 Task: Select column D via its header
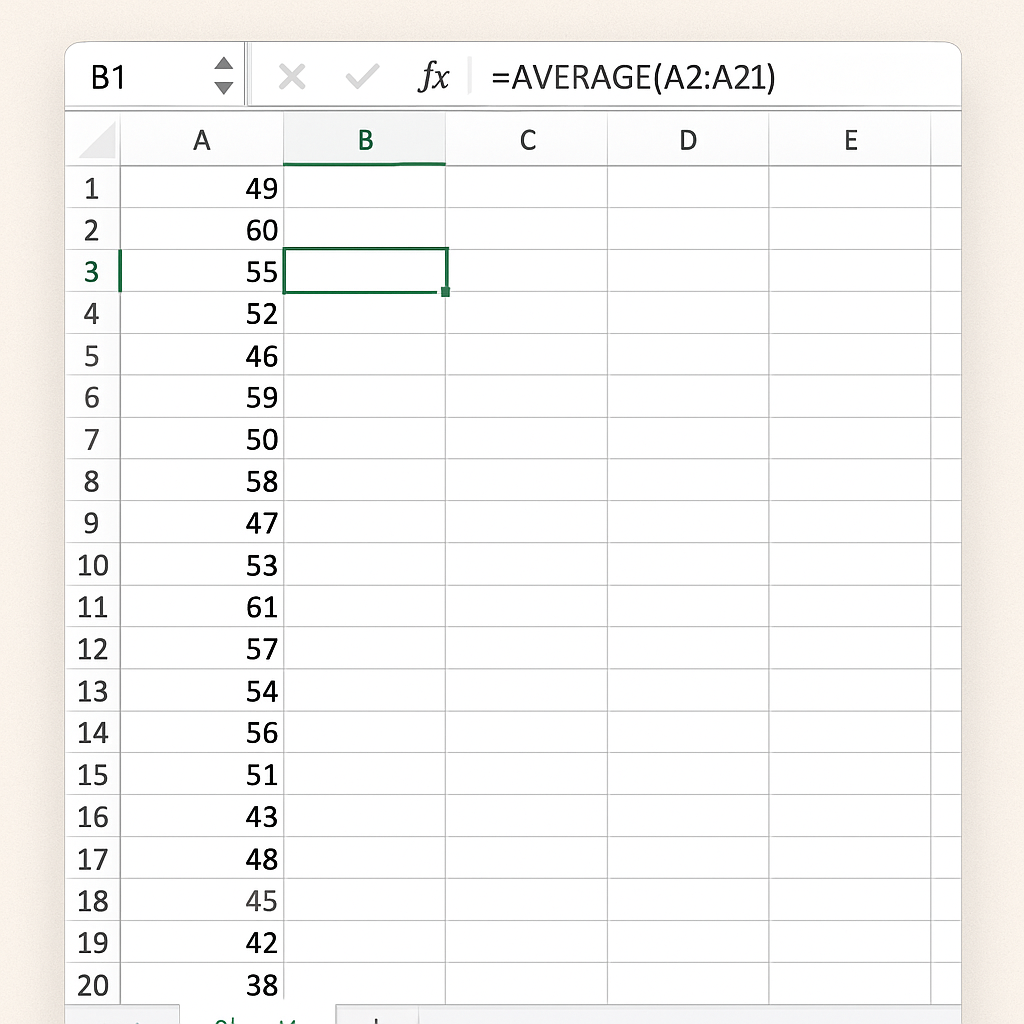click(688, 141)
